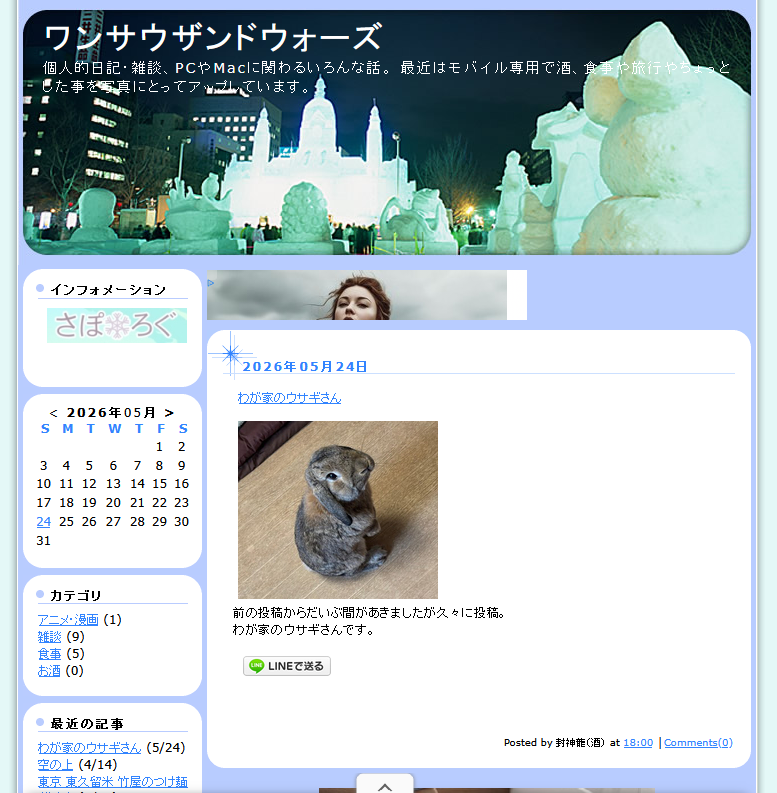Click the 最近の記事 section heading

[87, 724]
